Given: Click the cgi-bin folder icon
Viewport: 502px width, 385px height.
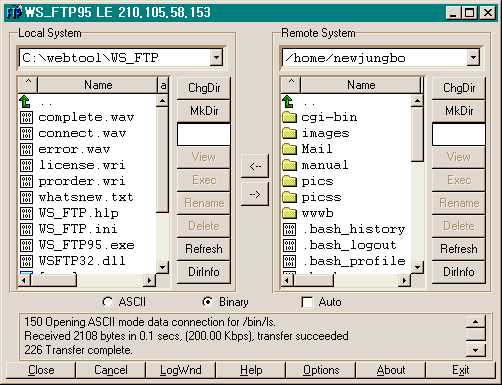Looking at the screenshot, I should click(x=289, y=117).
